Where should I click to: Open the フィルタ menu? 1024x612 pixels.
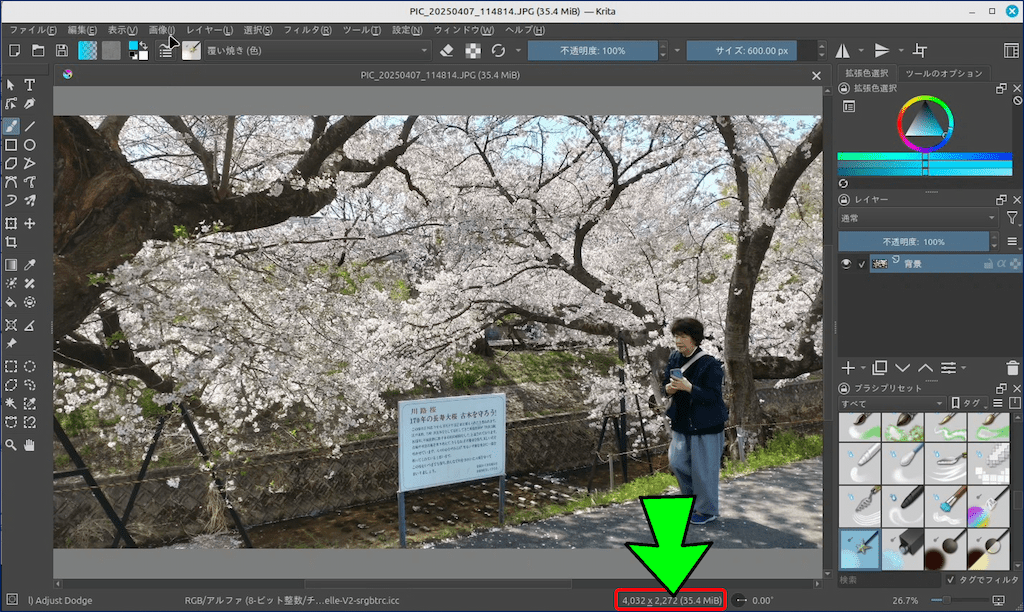pyautogui.click(x=308, y=30)
